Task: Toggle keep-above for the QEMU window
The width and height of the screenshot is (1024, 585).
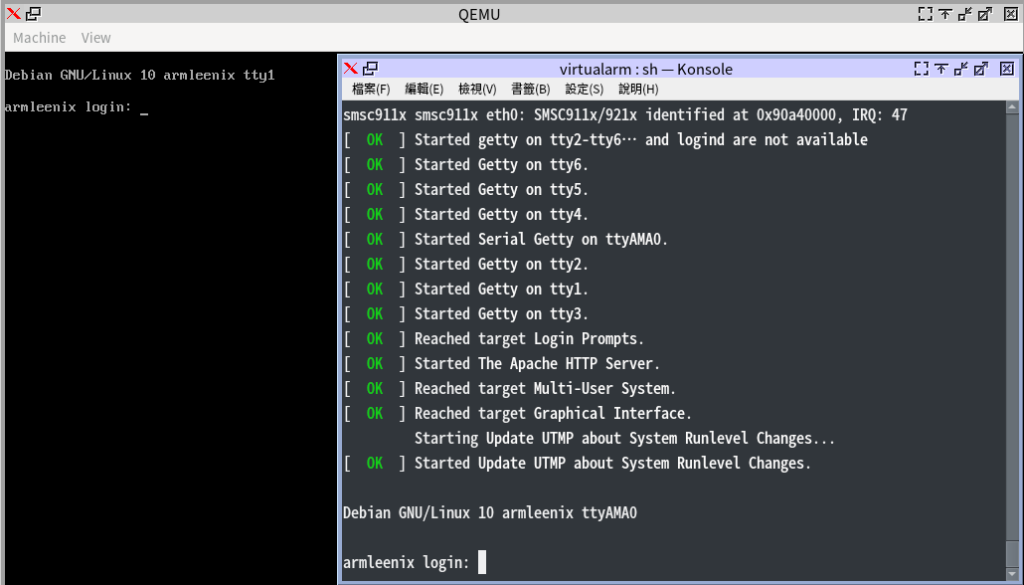Action: click(x=946, y=14)
